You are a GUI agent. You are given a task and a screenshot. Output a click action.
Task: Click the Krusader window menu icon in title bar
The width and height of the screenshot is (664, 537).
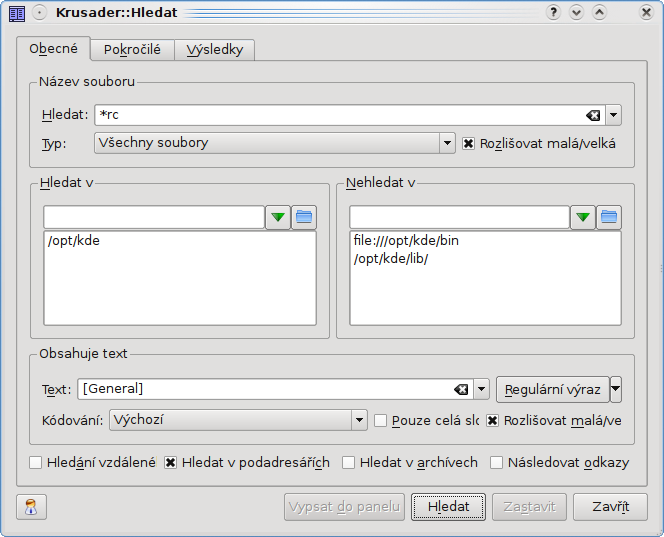(17, 13)
